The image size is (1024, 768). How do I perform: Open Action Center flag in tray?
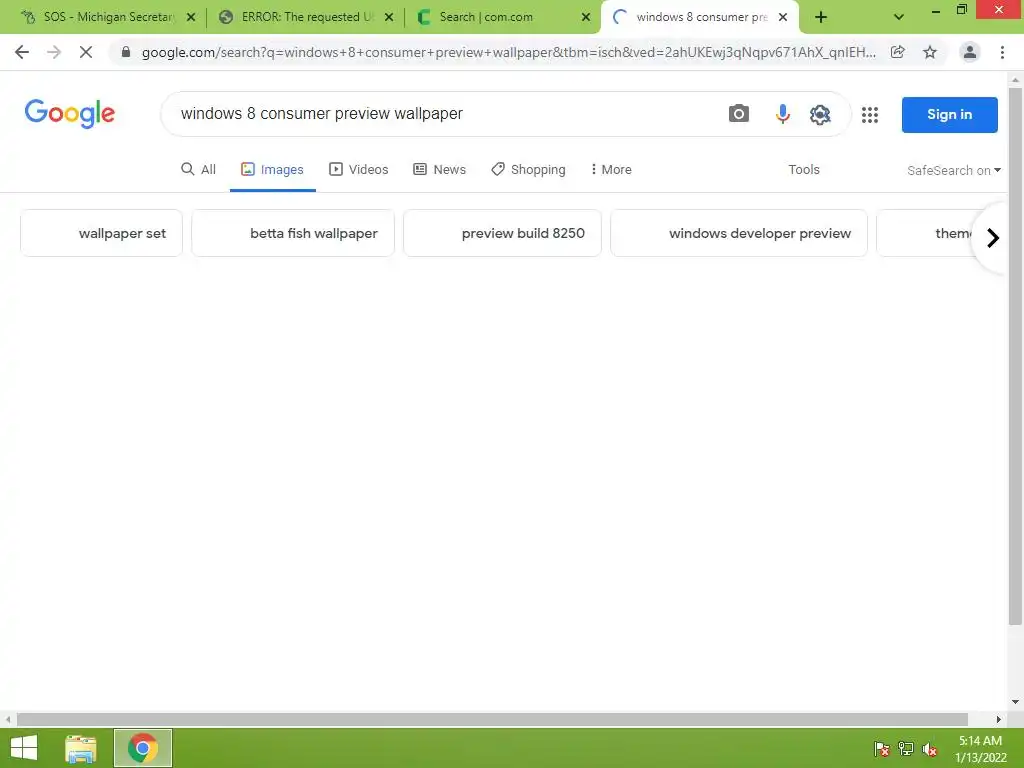coord(882,749)
